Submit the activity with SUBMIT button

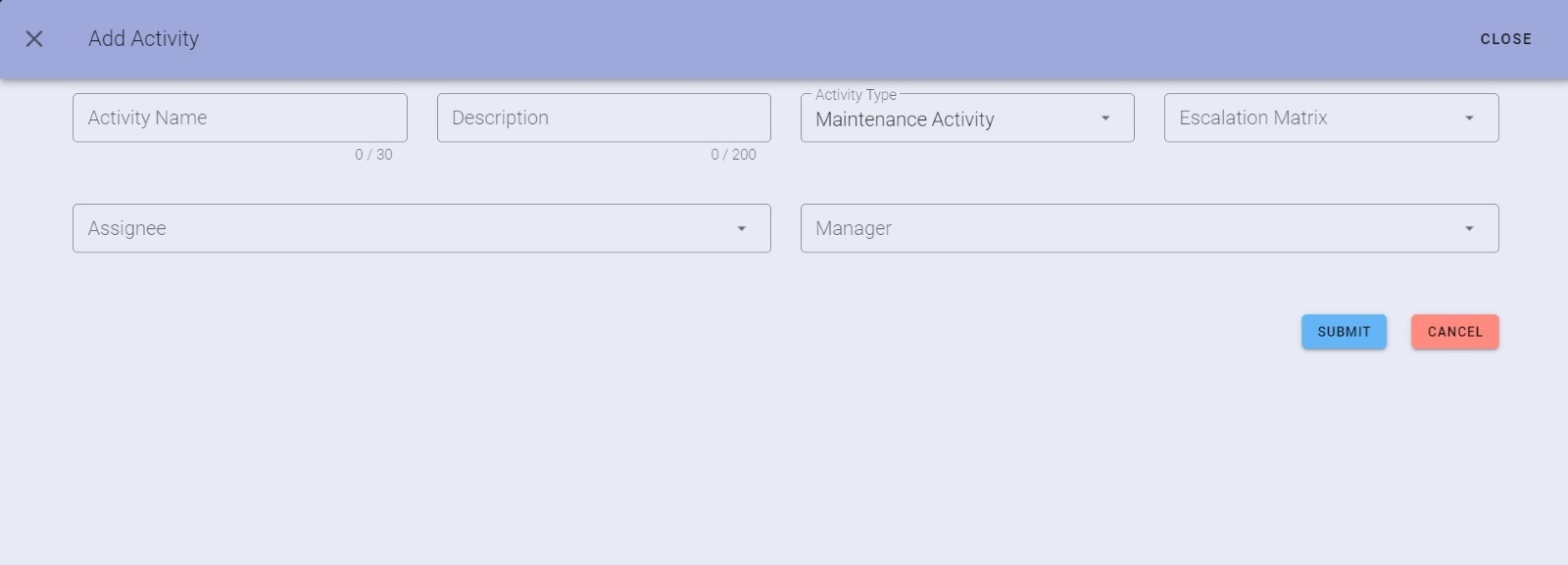[x=1344, y=332]
